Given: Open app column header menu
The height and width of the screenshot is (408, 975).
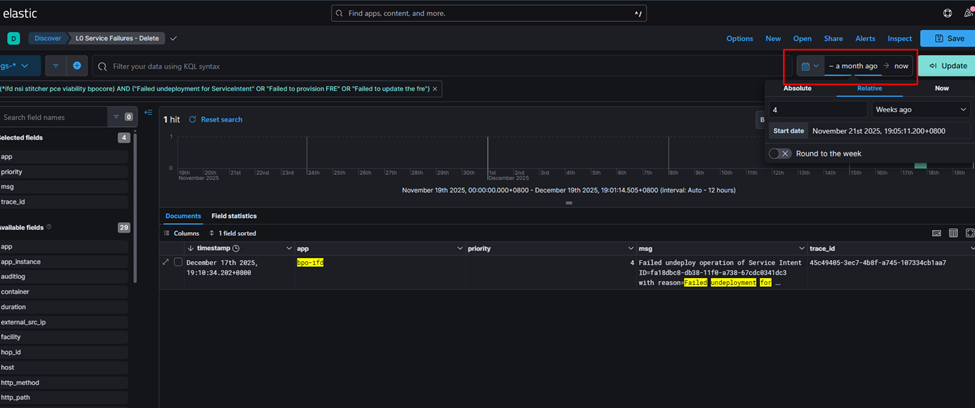Looking at the screenshot, I should 460,248.
